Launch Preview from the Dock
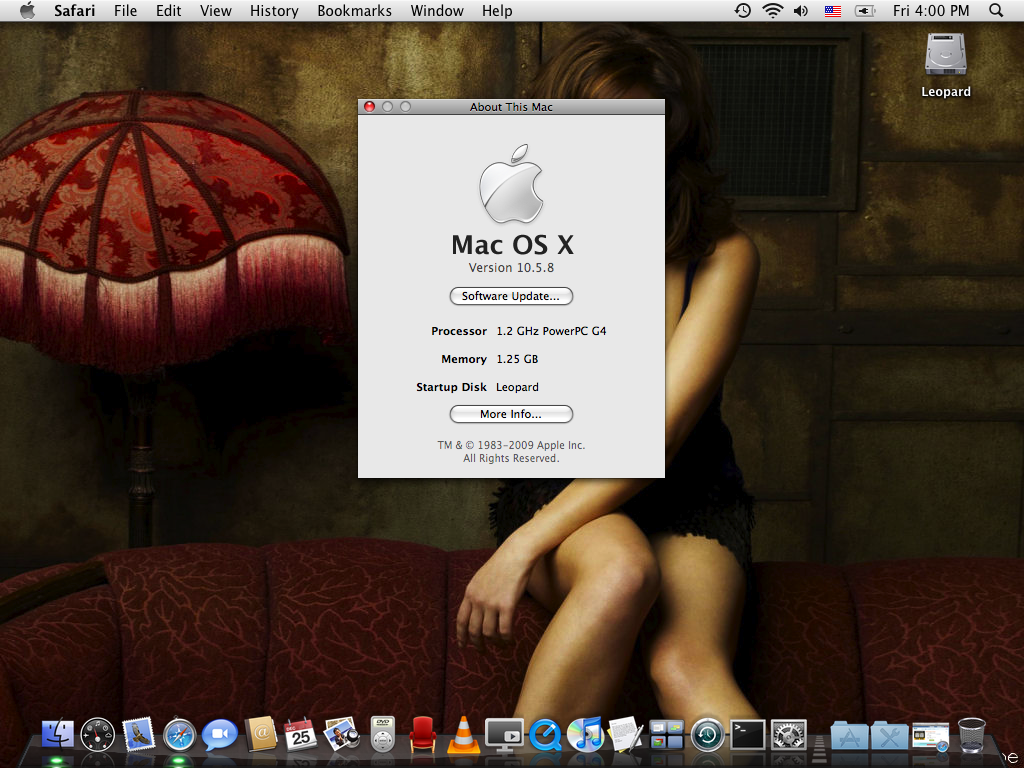Screen dimensions: 1024x768 click(342, 735)
